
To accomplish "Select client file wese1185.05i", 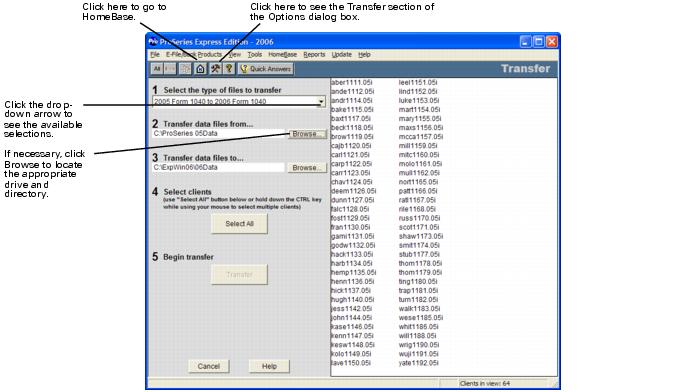I will [x=421, y=318].
